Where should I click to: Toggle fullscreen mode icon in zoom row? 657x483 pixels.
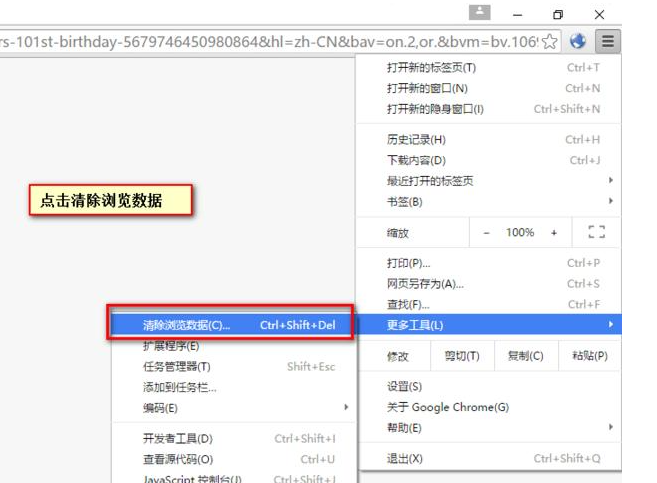[596, 232]
